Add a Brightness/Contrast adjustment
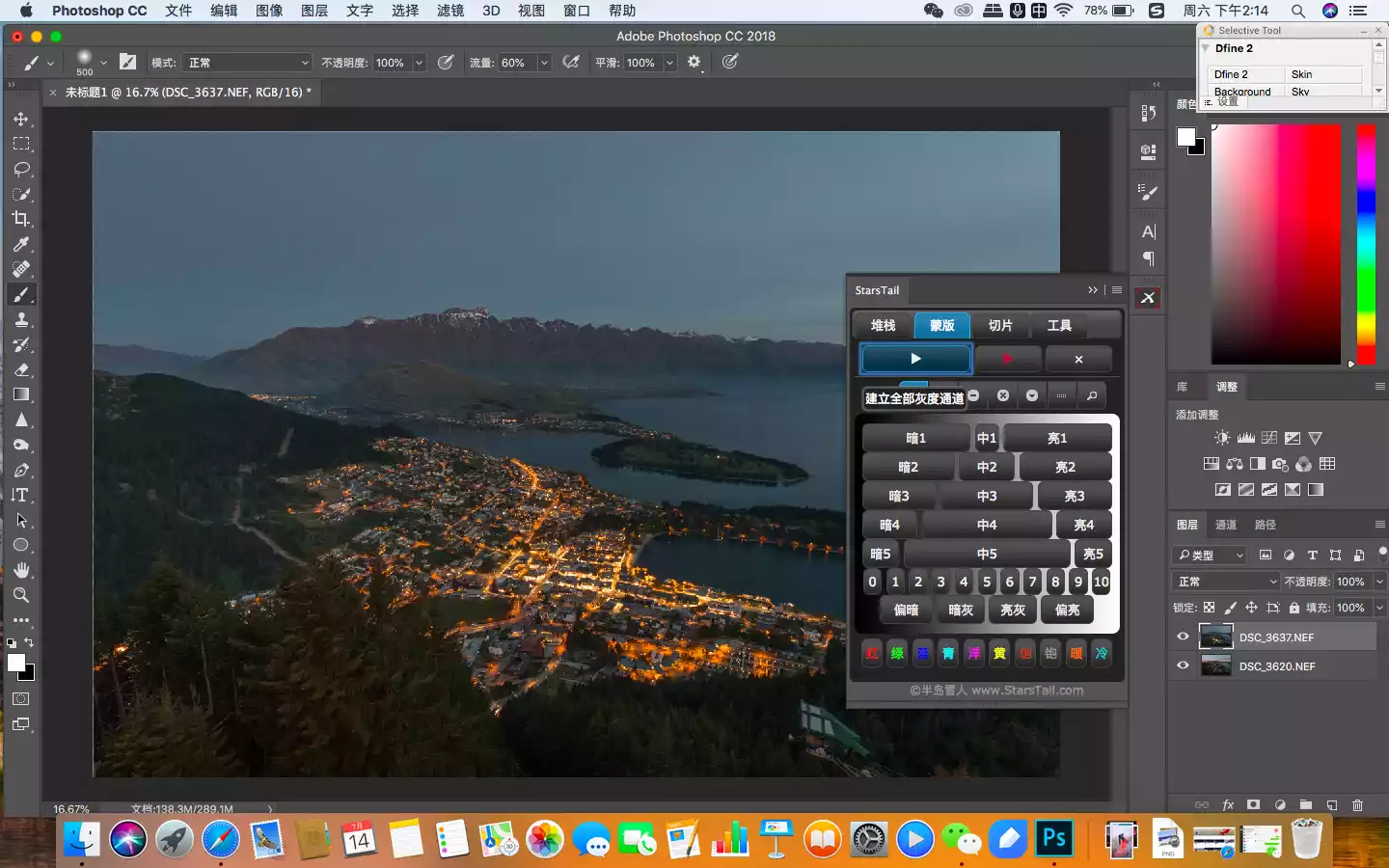 tap(1222, 438)
